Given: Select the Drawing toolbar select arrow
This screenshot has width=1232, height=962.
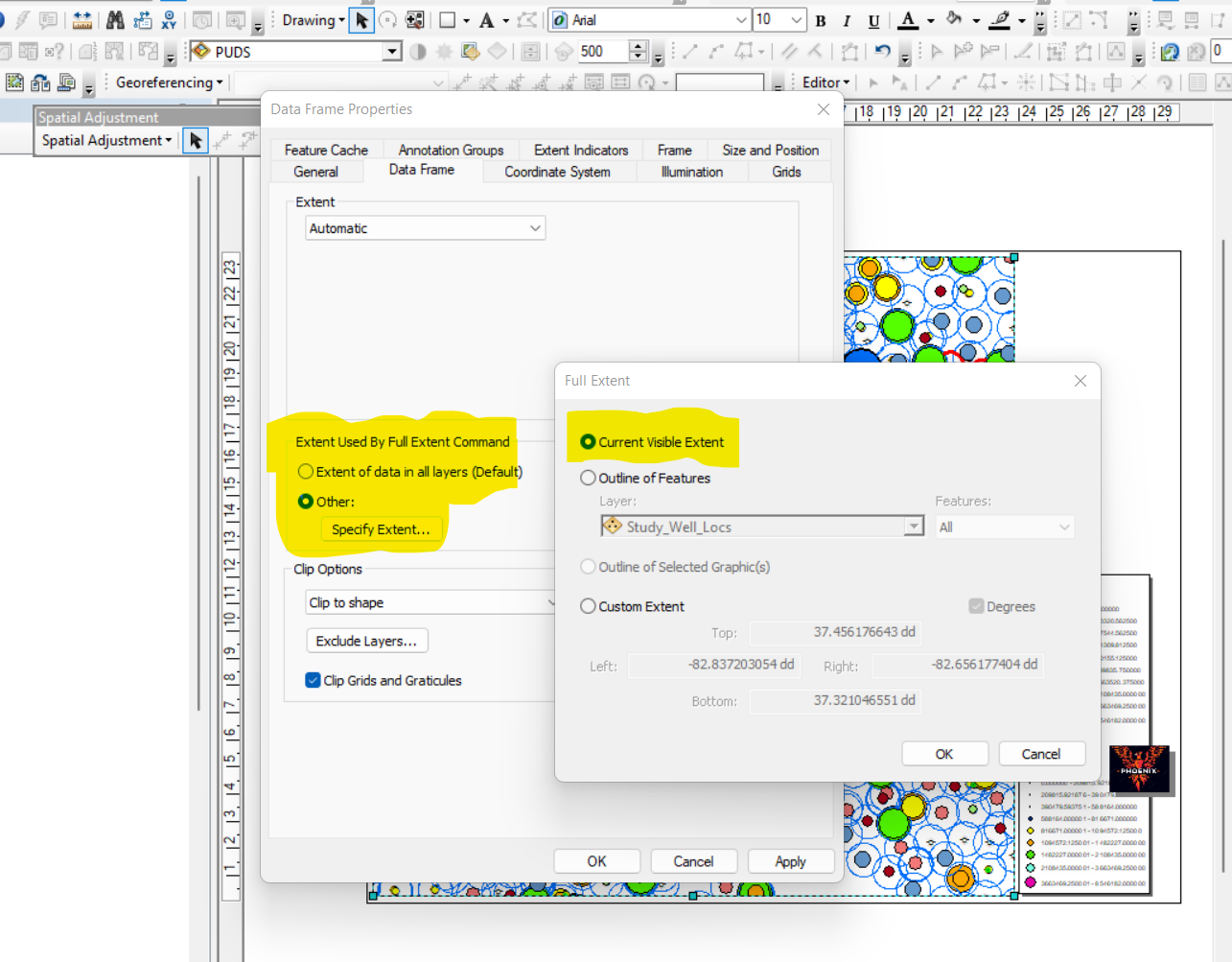Looking at the screenshot, I should pyautogui.click(x=360, y=19).
